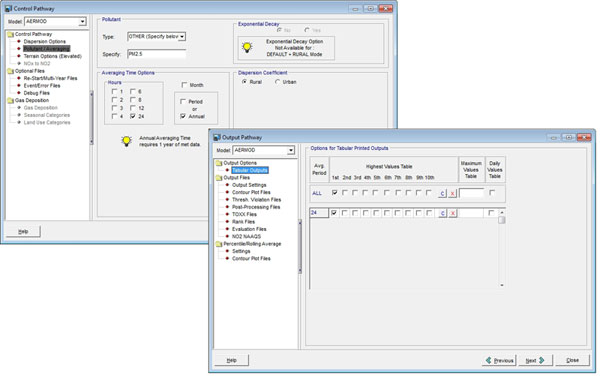Screen dimensions: 600x378
Task: Click the Optional Files folder icon
Action: click(x=10, y=71)
